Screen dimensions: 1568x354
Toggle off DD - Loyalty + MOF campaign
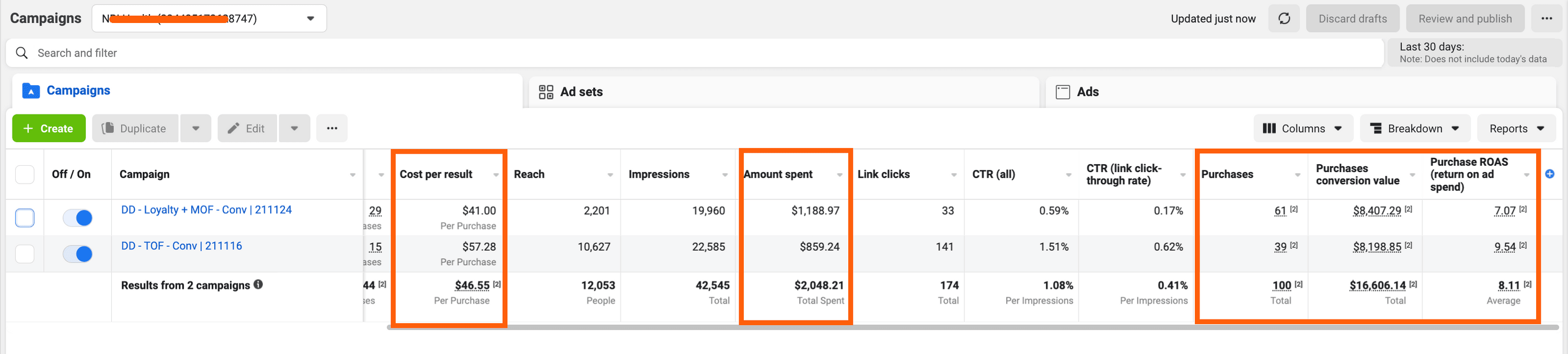(78, 218)
